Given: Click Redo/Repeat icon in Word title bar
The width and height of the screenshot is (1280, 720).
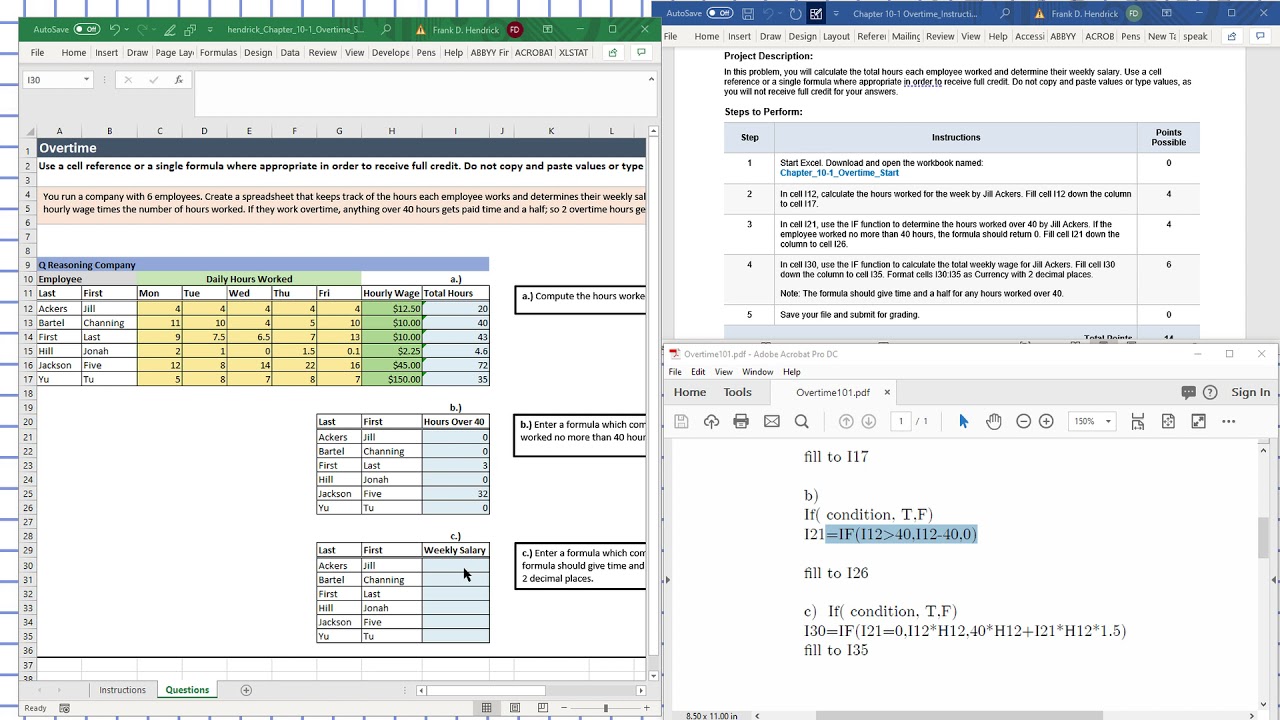Looking at the screenshot, I should tap(795, 14).
